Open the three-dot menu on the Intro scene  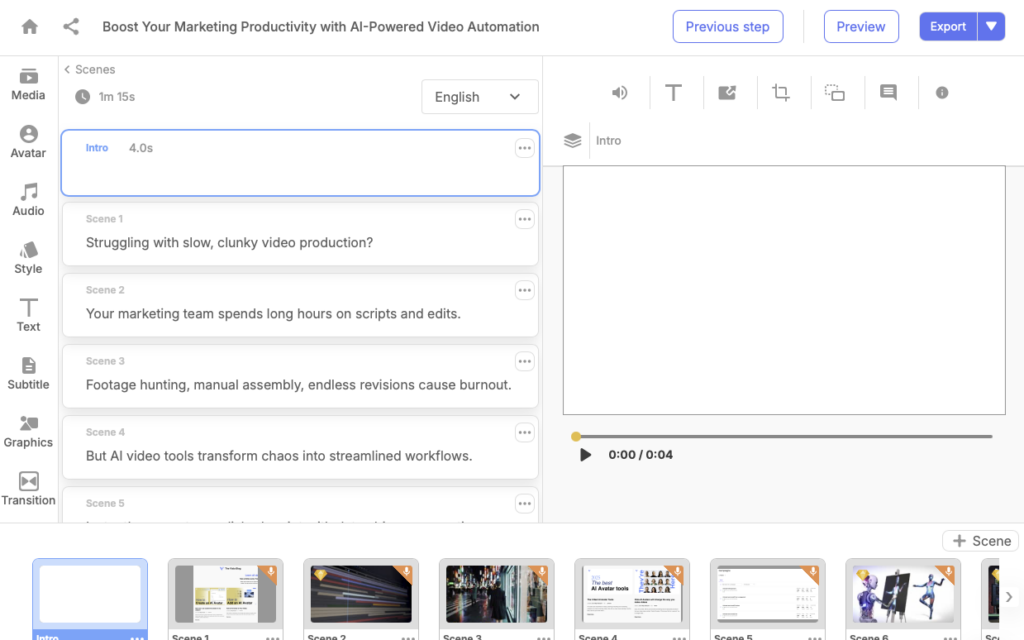[x=524, y=147]
